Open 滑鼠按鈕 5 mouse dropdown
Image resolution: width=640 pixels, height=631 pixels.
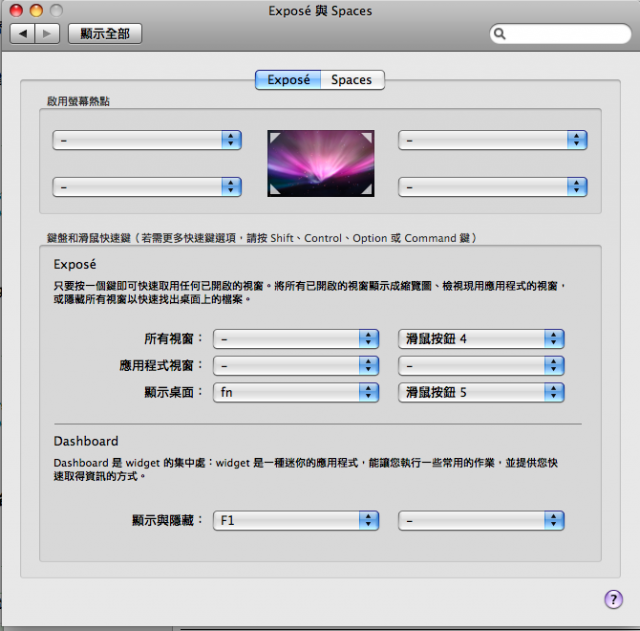coord(481,392)
